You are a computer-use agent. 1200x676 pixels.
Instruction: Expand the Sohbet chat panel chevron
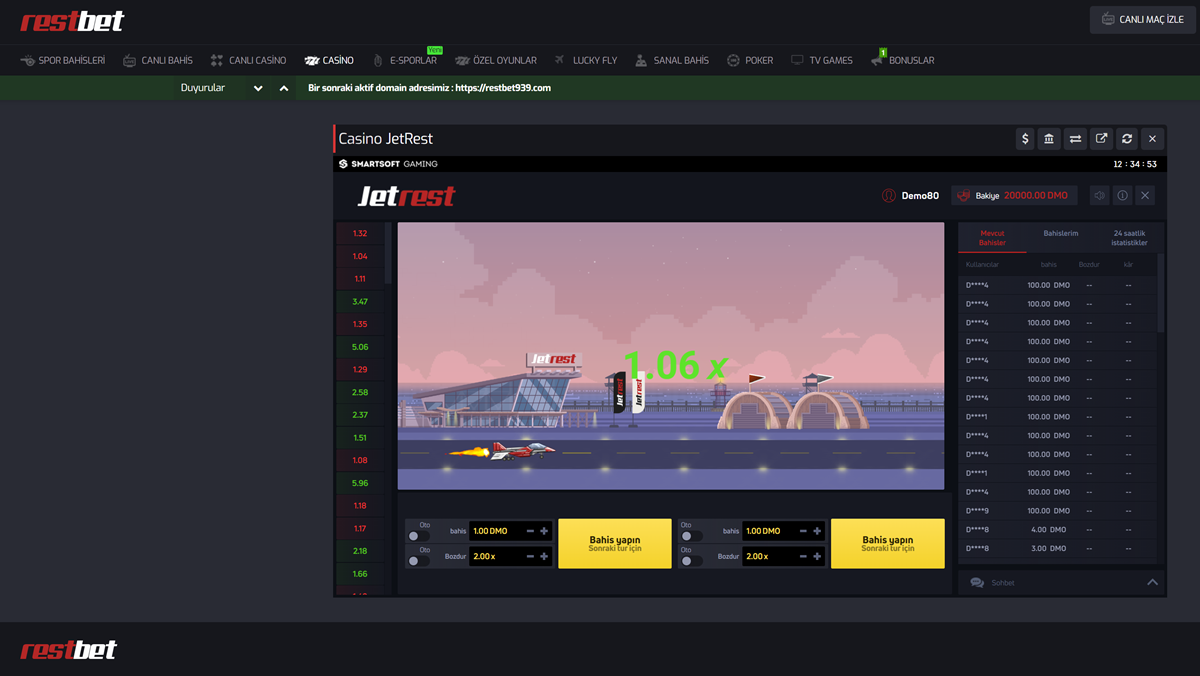tap(1152, 582)
